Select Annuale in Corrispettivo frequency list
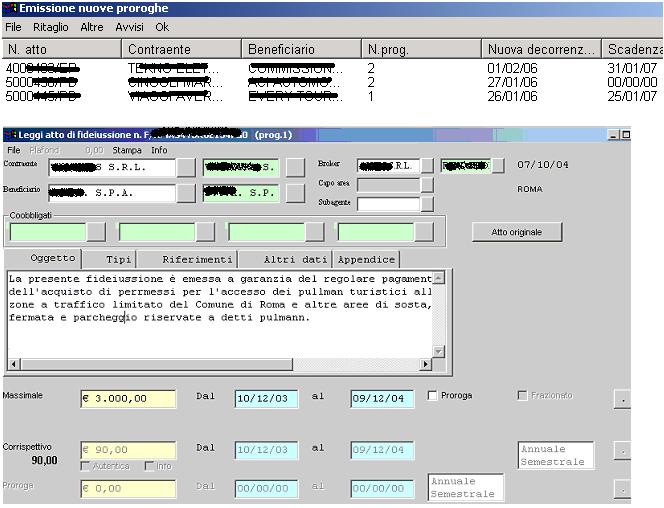Viewport: 664px width, 508px height. pyautogui.click(x=543, y=449)
